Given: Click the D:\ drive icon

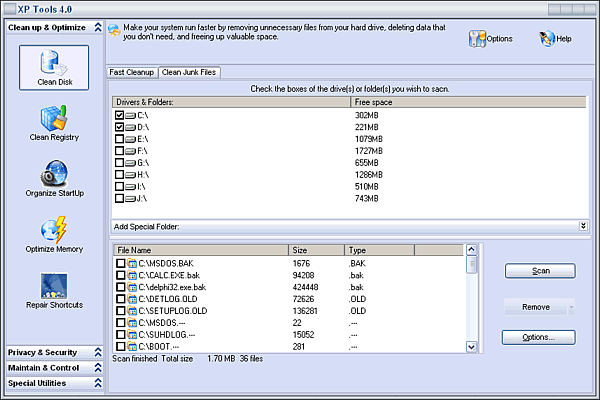Looking at the screenshot, I should (x=130, y=127).
